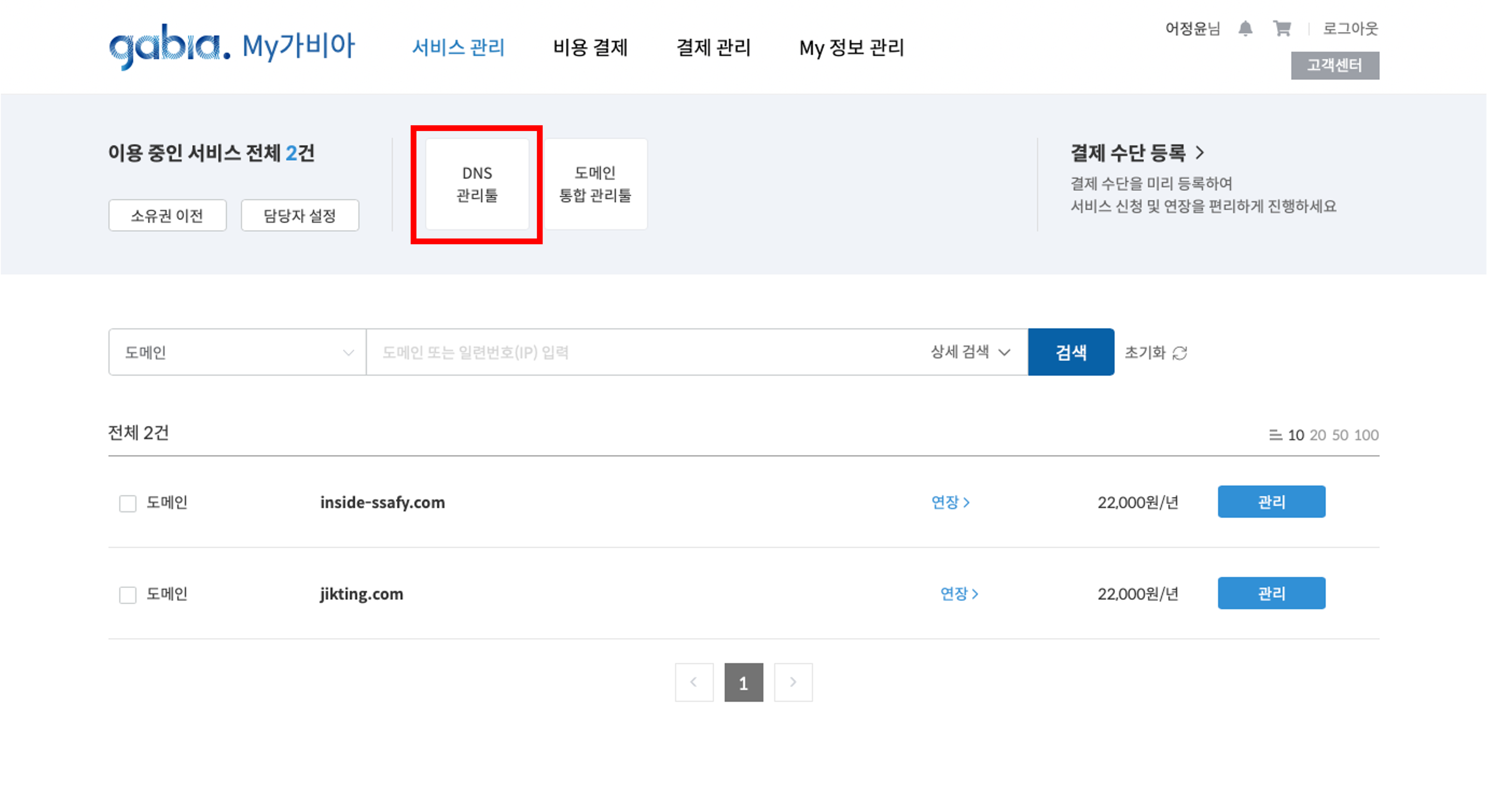Check the inside-ssafy.com domain checkbox
This screenshot has height=812, width=1487.
[x=128, y=503]
